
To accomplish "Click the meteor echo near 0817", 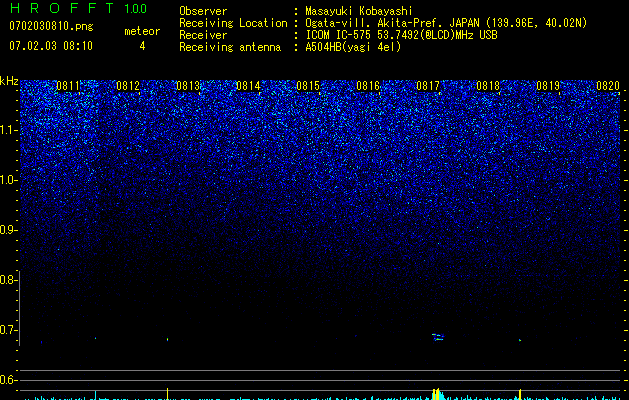I will pos(438,337).
